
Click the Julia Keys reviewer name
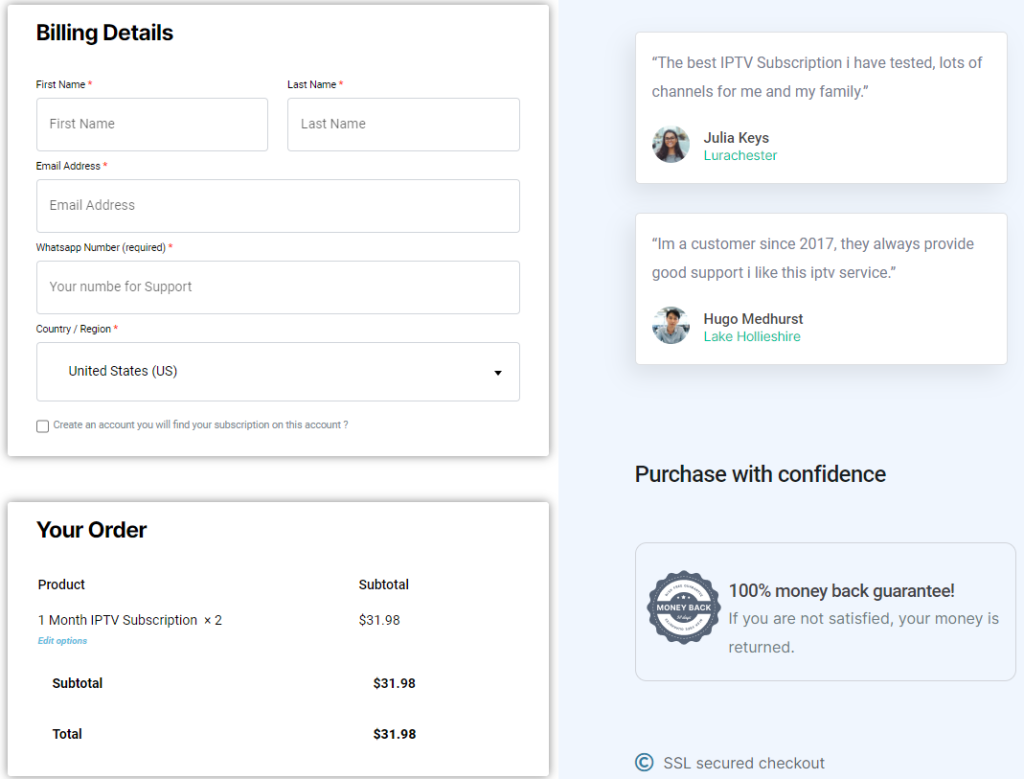[x=736, y=138]
